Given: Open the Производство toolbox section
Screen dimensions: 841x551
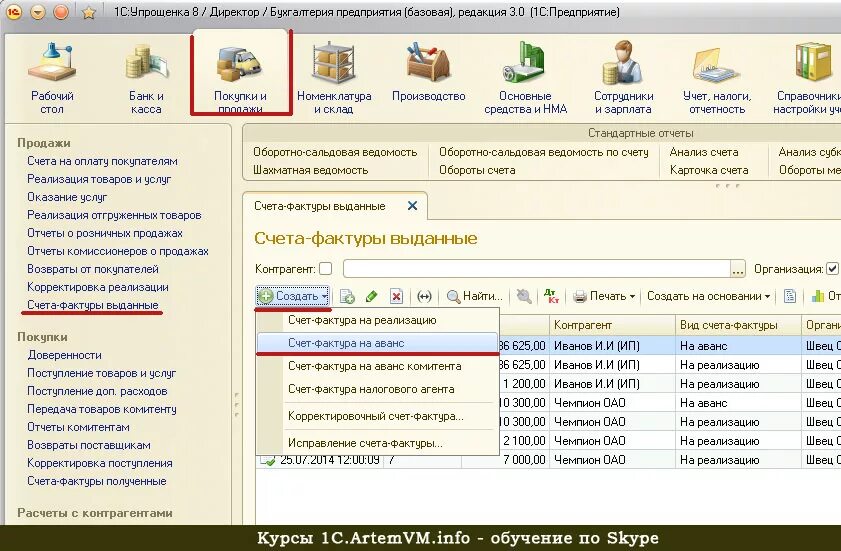Looking at the screenshot, I should 429,72.
